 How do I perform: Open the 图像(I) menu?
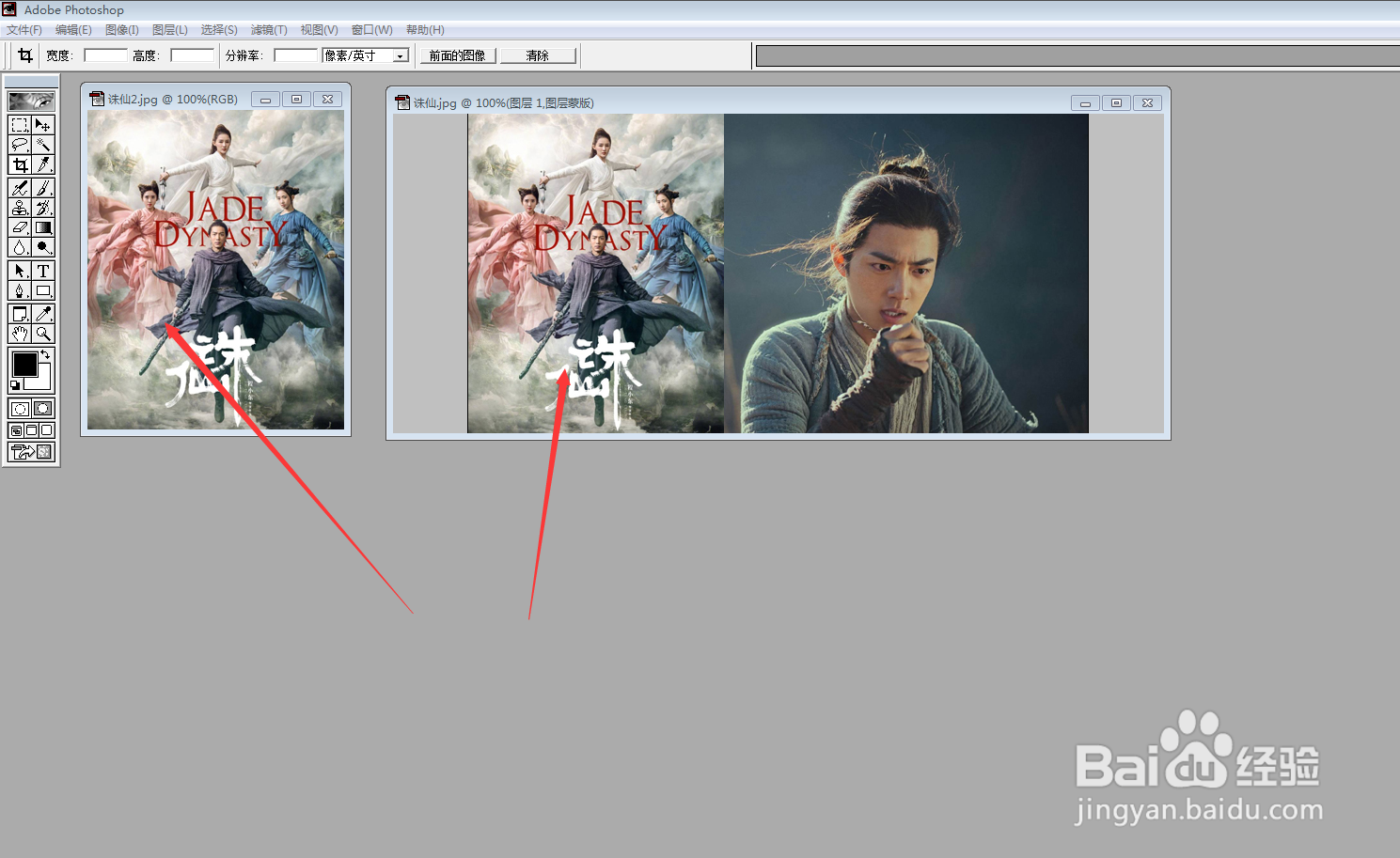coord(122,30)
